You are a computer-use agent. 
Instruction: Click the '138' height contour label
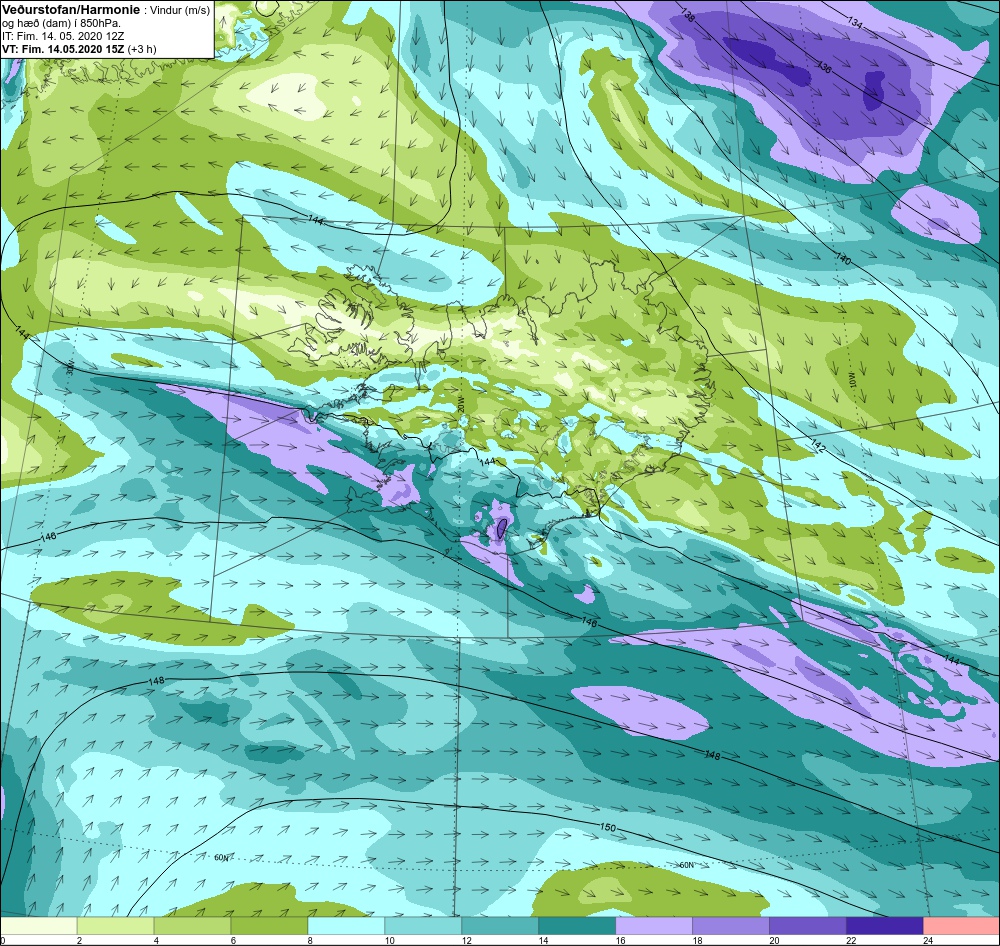click(x=688, y=15)
